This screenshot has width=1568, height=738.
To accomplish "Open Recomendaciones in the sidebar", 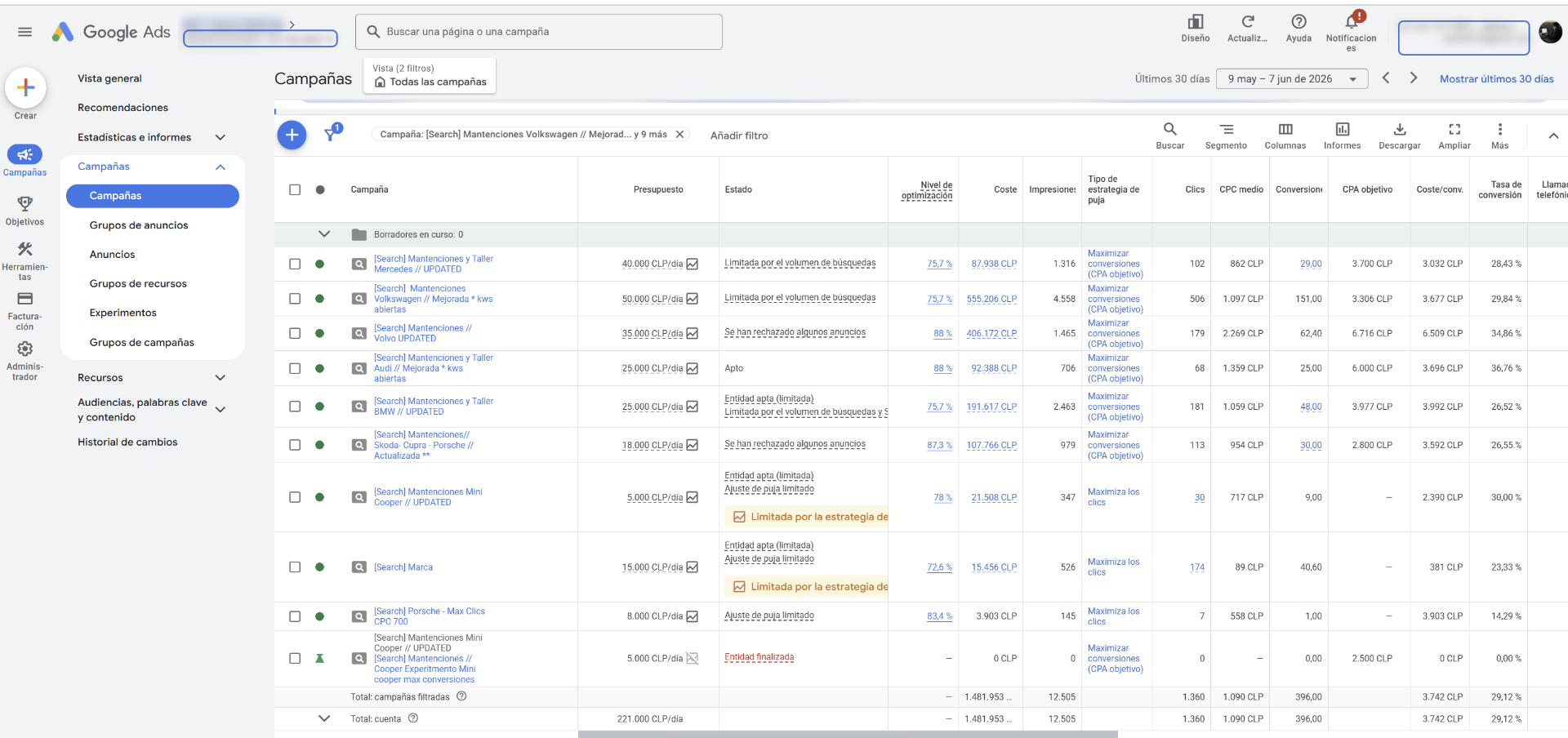I will tap(122, 108).
